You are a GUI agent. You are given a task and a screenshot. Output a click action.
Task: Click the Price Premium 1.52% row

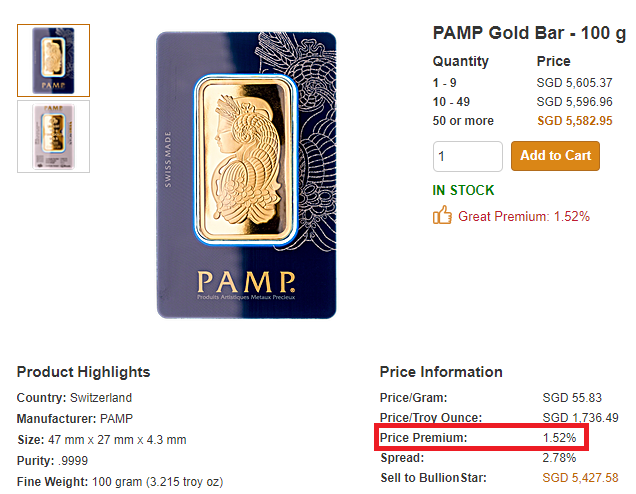click(482, 438)
